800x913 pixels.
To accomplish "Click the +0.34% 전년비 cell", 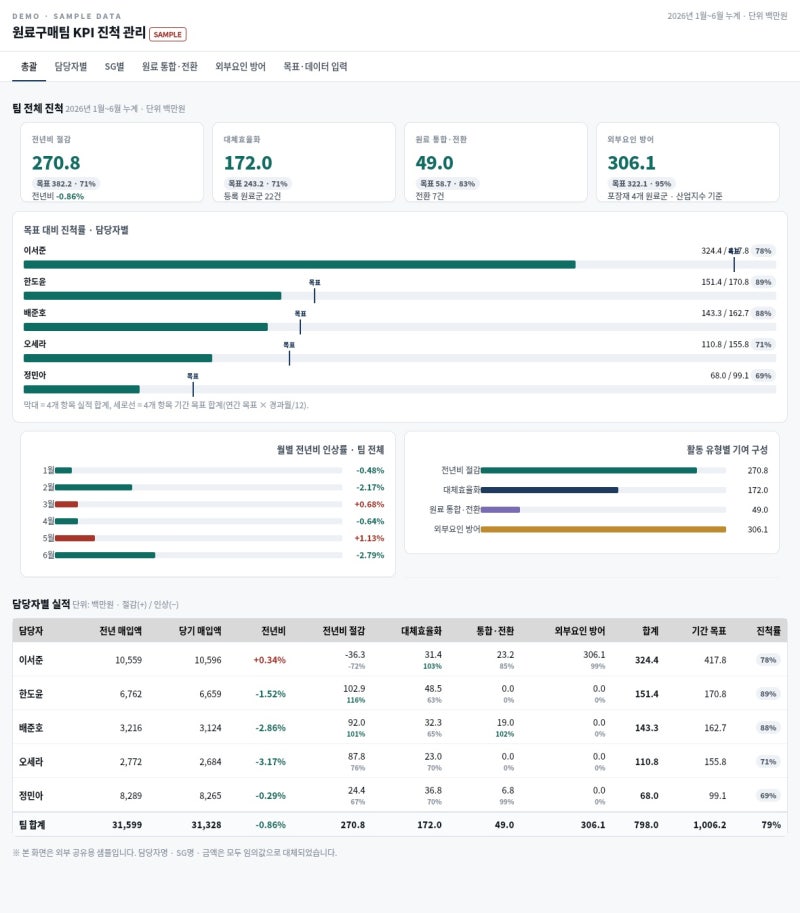I will pyautogui.click(x=270, y=660).
